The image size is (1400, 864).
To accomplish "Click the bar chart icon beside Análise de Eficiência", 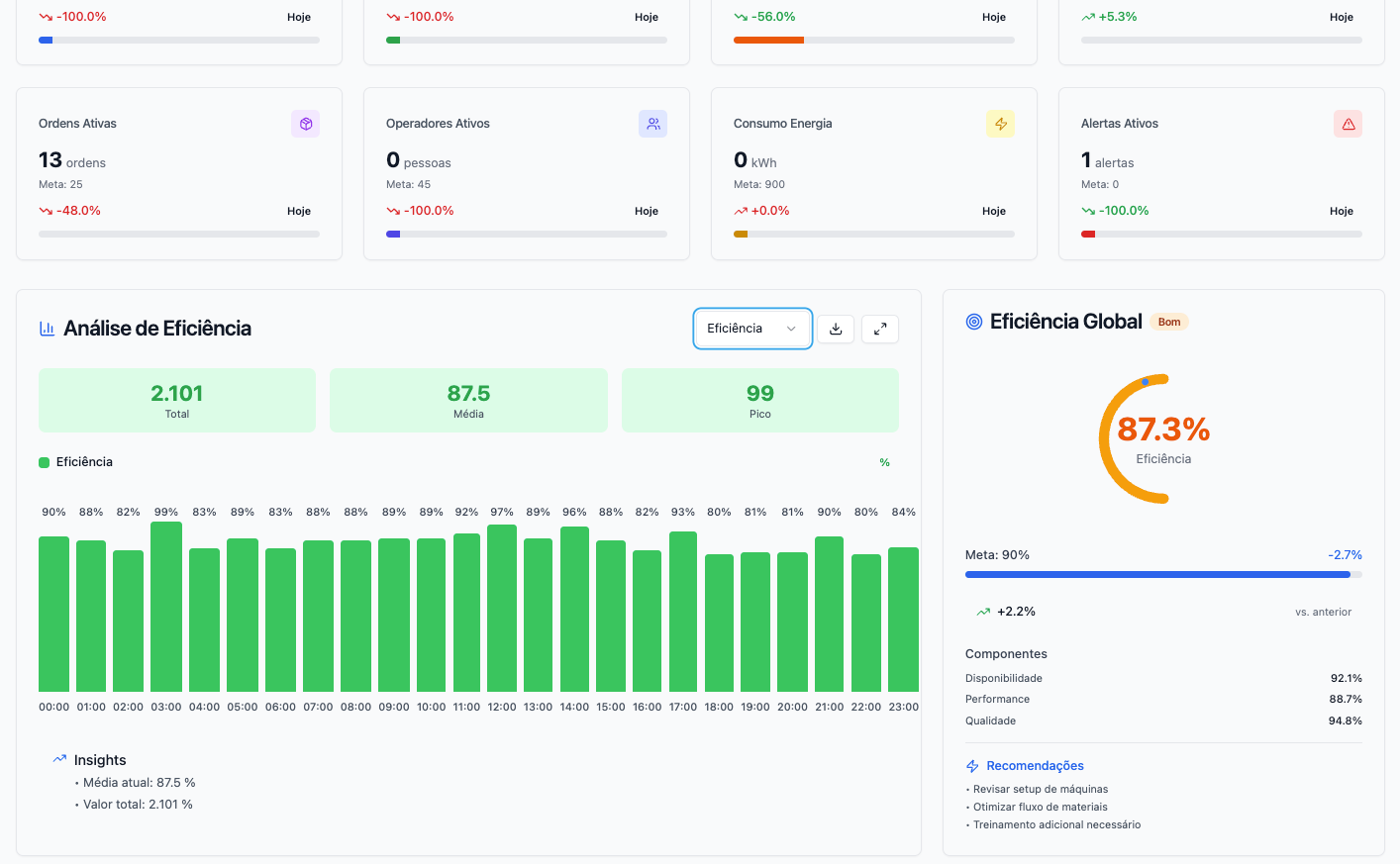I will (x=47, y=329).
